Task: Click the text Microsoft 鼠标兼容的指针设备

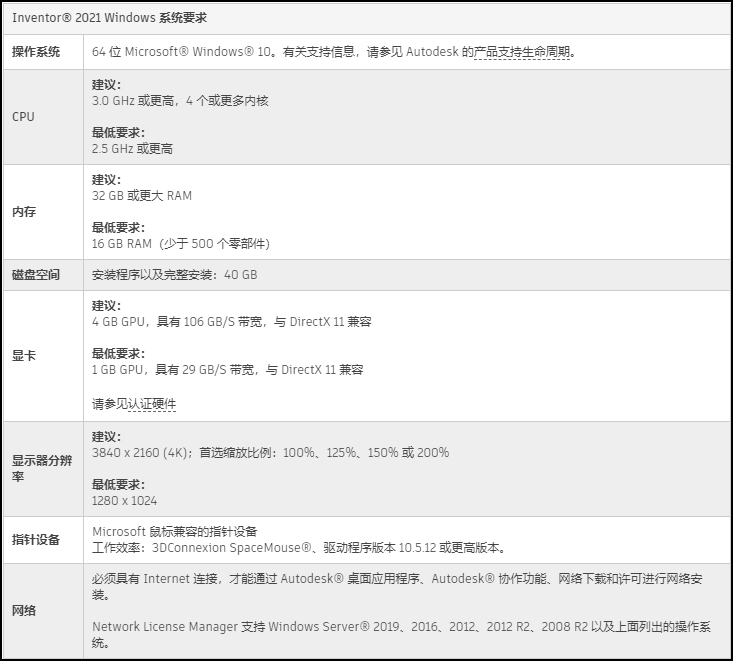Action: pos(175,532)
